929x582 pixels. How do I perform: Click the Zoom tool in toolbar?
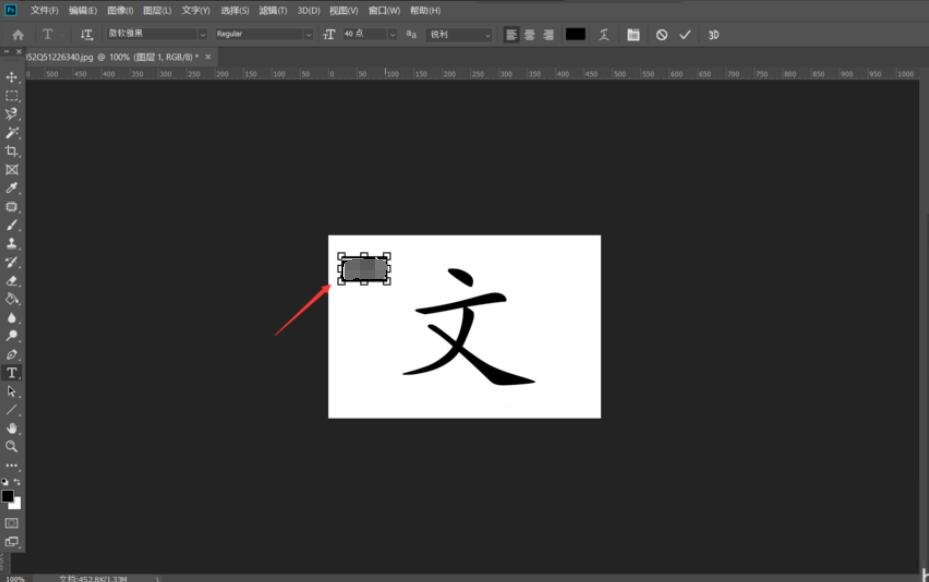[12, 446]
